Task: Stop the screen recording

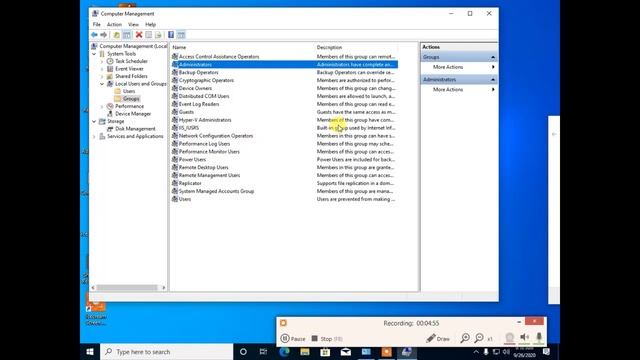Action: tap(327, 338)
